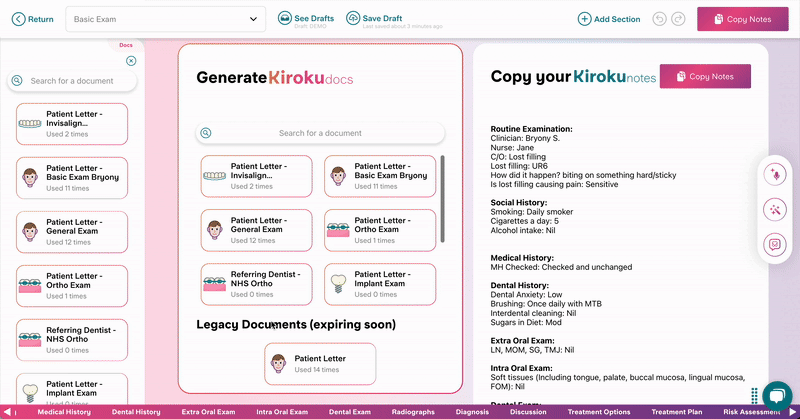Screen dimensions: 800x419
Task: Select center Patient Letter - Ortho Exam card
Action: [380, 230]
